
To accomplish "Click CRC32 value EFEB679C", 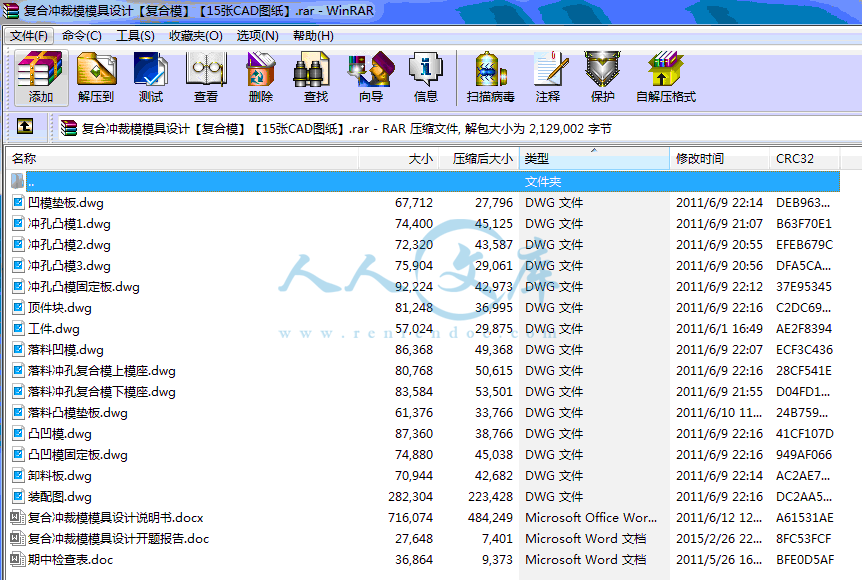I will pyautogui.click(x=804, y=245).
